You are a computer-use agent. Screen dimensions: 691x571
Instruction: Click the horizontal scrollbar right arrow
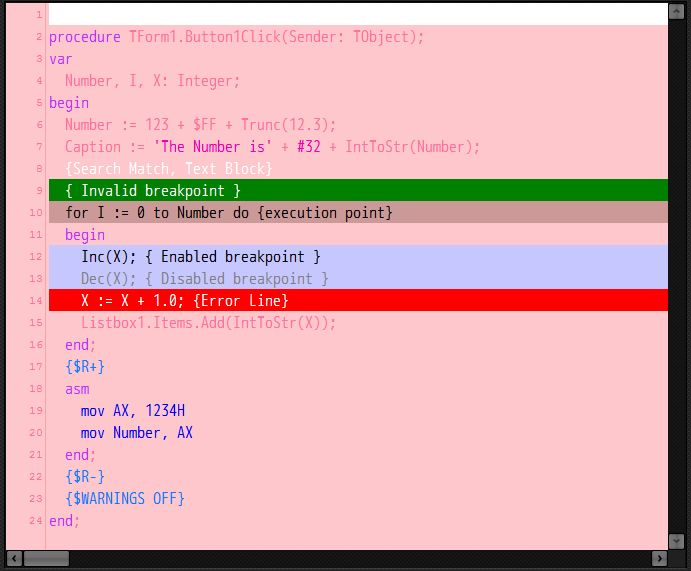coord(659,558)
